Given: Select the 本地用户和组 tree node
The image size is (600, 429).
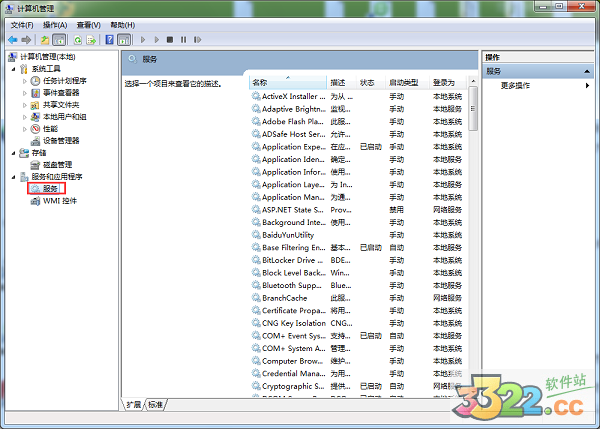Looking at the screenshot, I should click(x=64, y=116).
